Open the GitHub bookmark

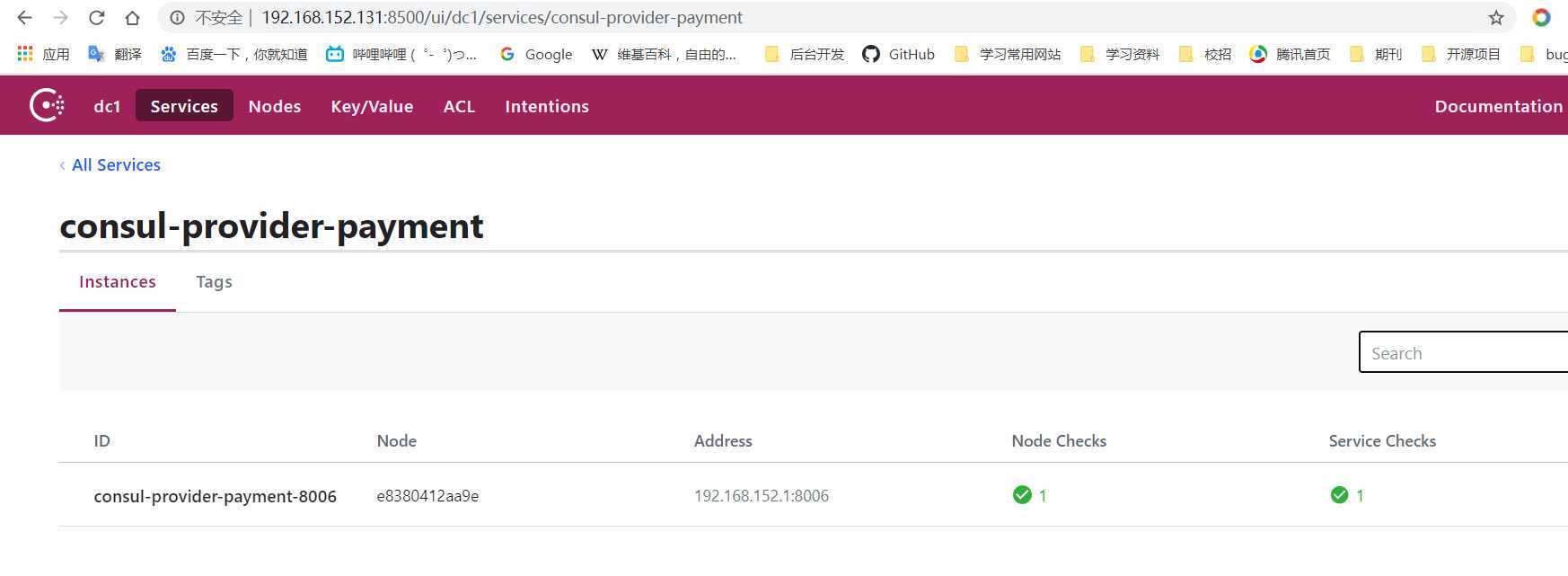898,54
